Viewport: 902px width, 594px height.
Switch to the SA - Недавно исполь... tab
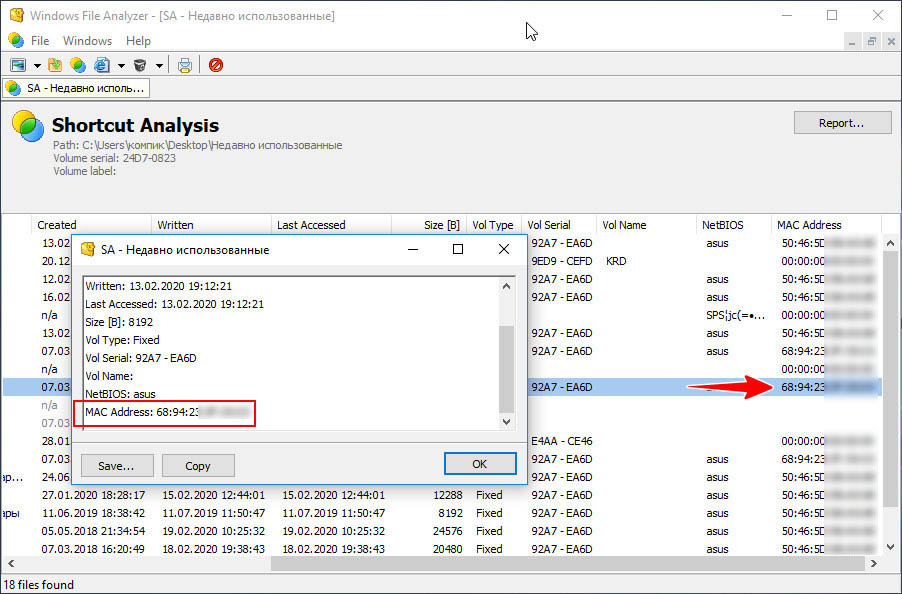click(x=77, y=88)
